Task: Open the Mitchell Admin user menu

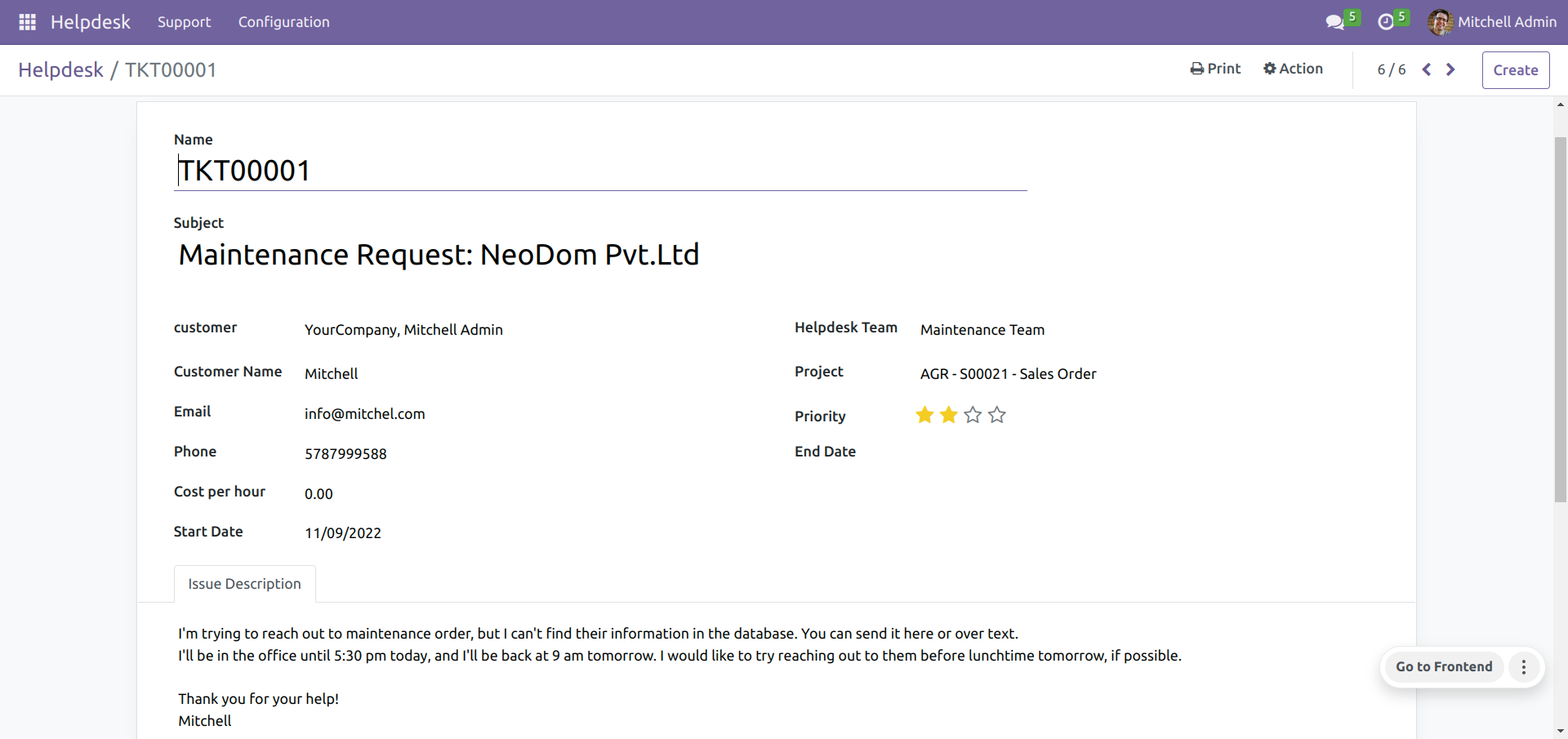Action: (1507, 22)
